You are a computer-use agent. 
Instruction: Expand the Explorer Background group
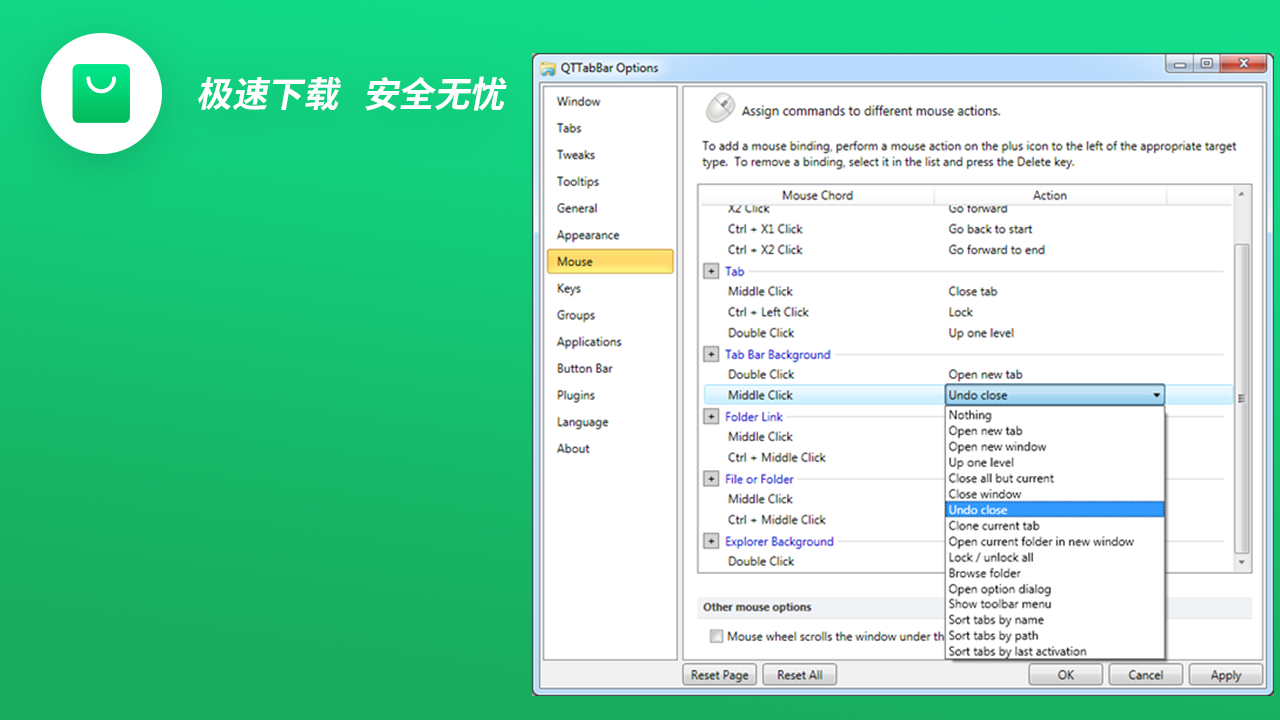click(x=710, y=541)
